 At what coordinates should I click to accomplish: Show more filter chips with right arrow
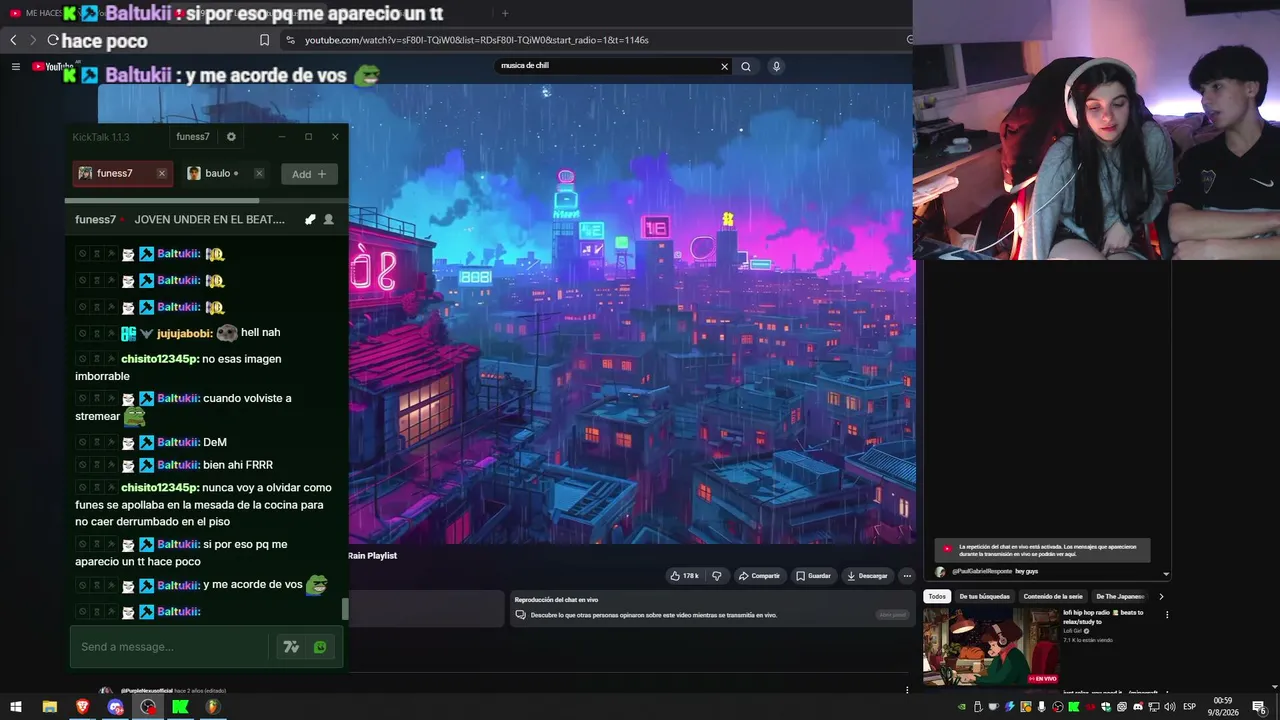[1161, 597]
